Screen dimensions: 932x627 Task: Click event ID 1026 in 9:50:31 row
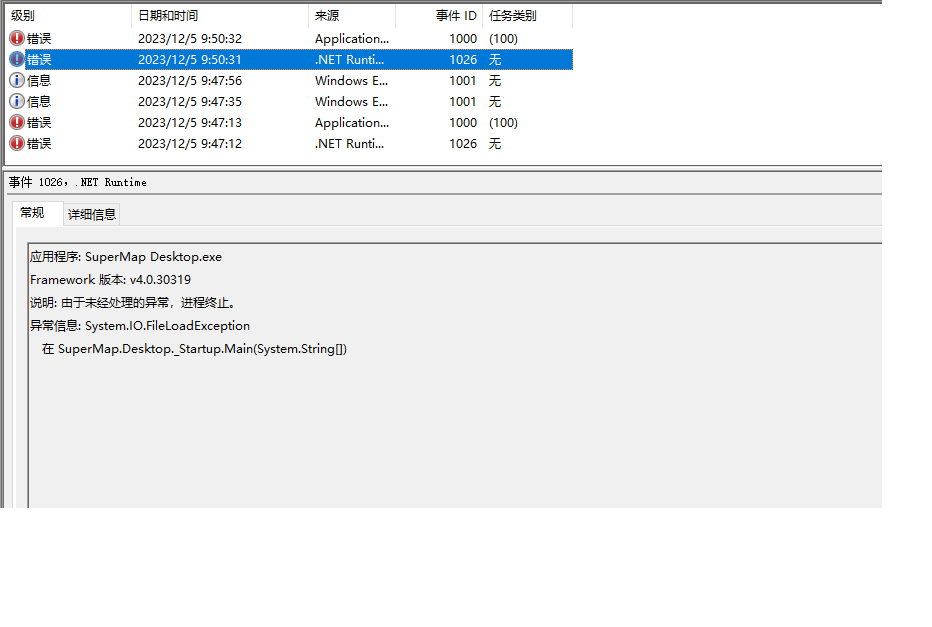[x=463, y=59]
